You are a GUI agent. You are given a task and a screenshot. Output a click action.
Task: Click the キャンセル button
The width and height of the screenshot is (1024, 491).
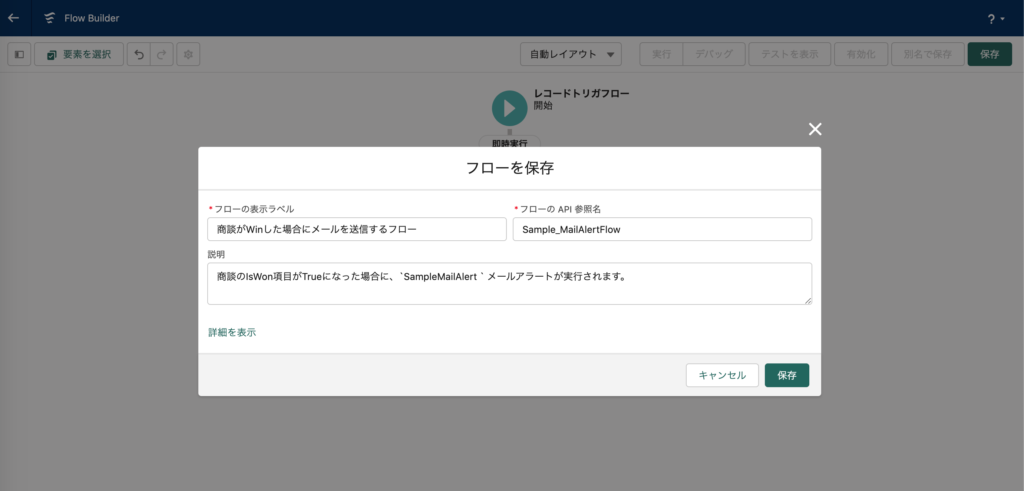[722, 375]
